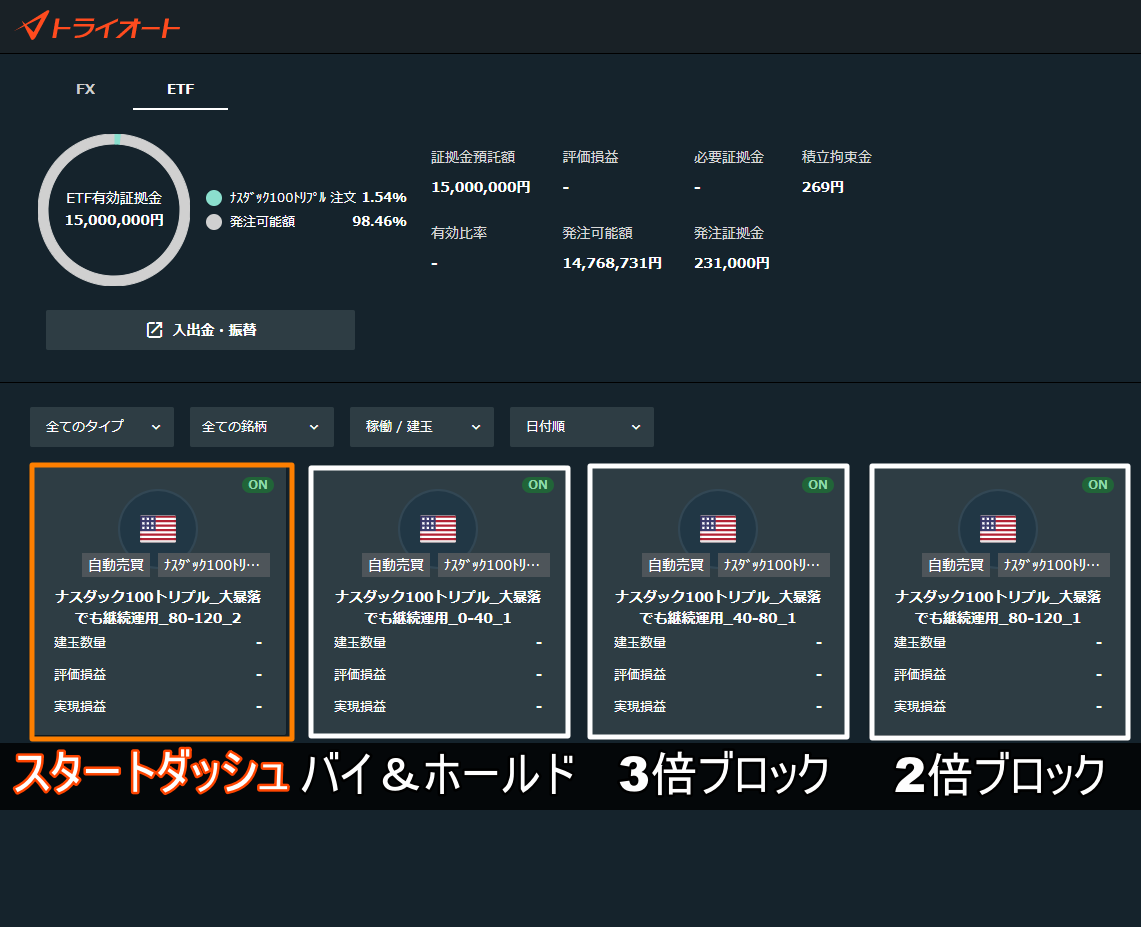Click the 98.46% legend percentage
The height and width of the screenshot is (927, 1141).
[379, 221]
